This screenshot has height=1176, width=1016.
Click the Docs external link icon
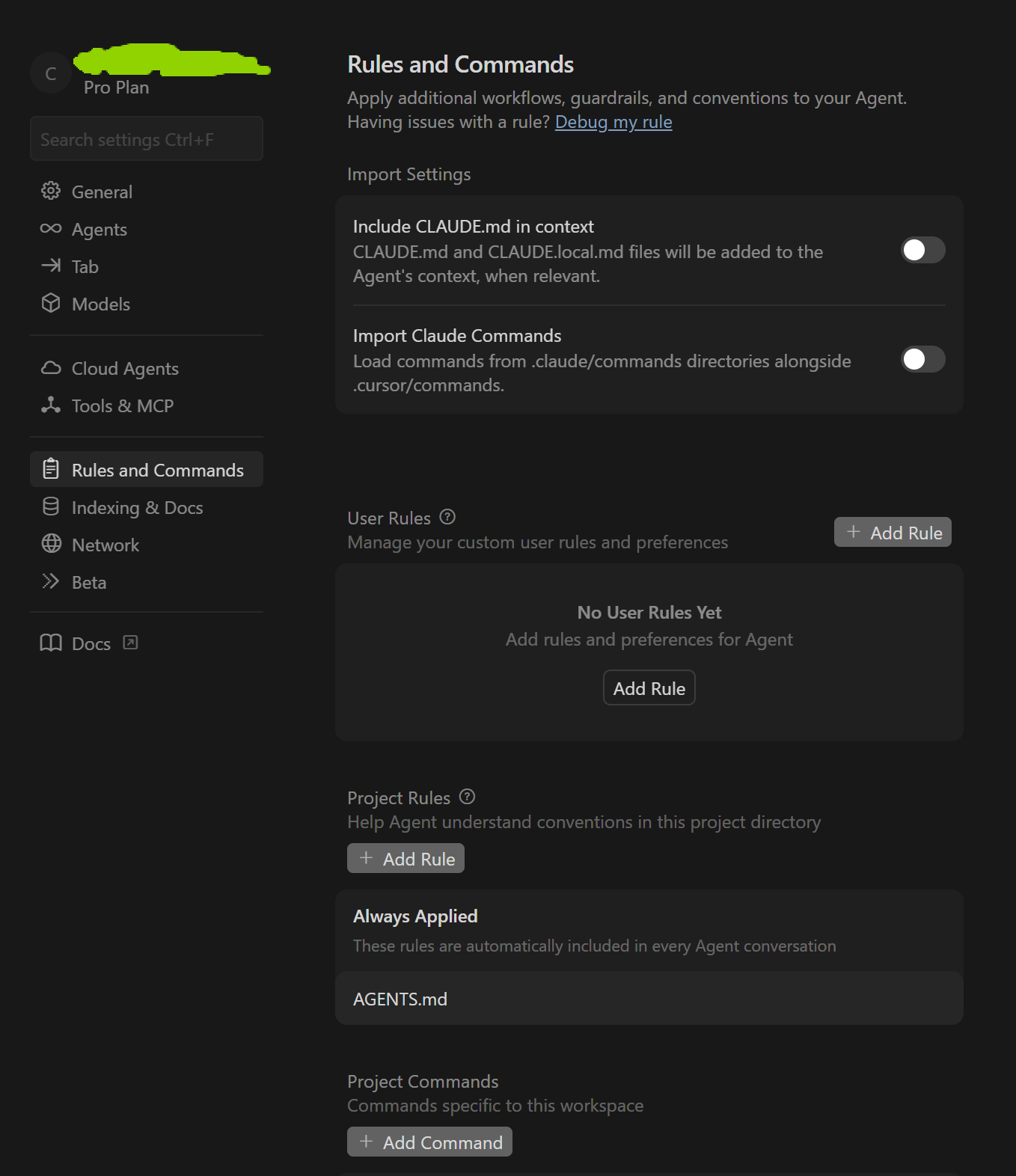(x=130, y=643)
